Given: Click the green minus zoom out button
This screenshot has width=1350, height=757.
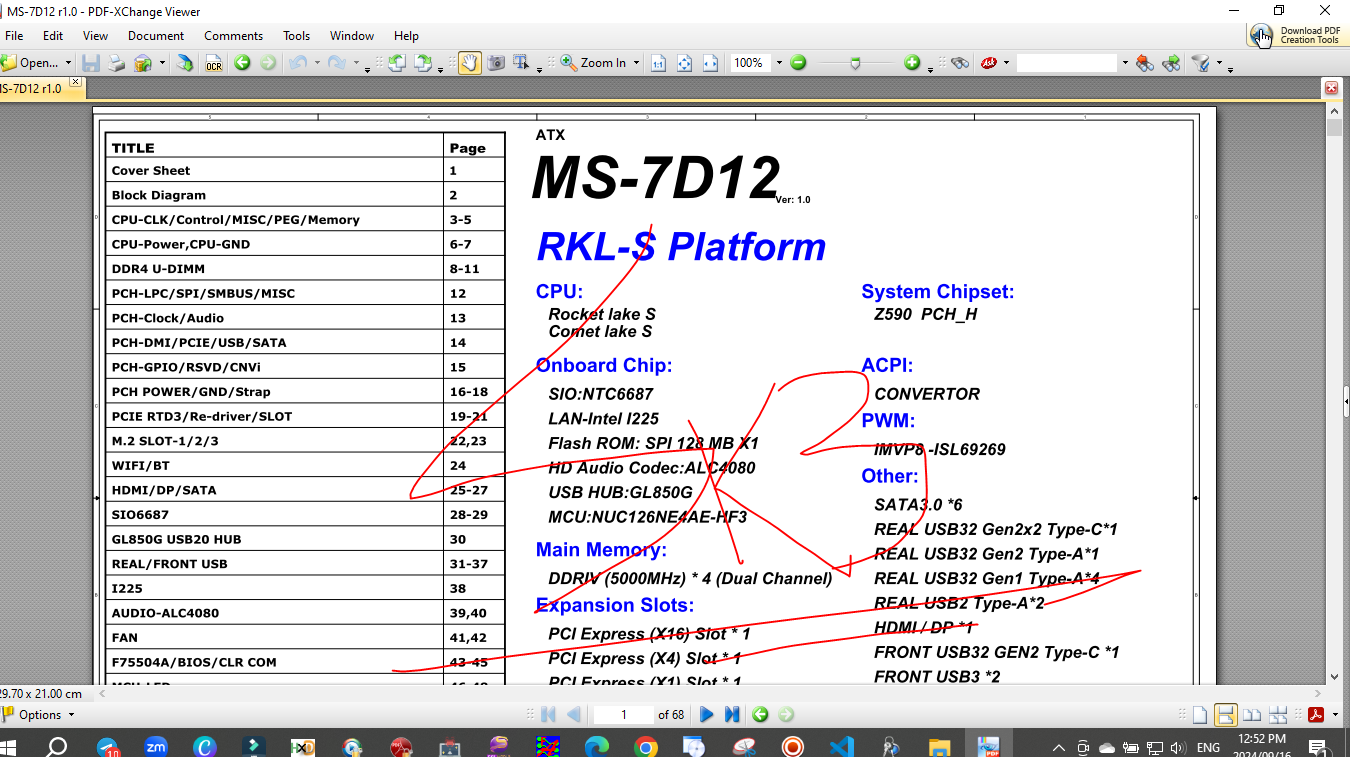Looking at the screenshot, I should pyautogui.click(x=798, y=63).
